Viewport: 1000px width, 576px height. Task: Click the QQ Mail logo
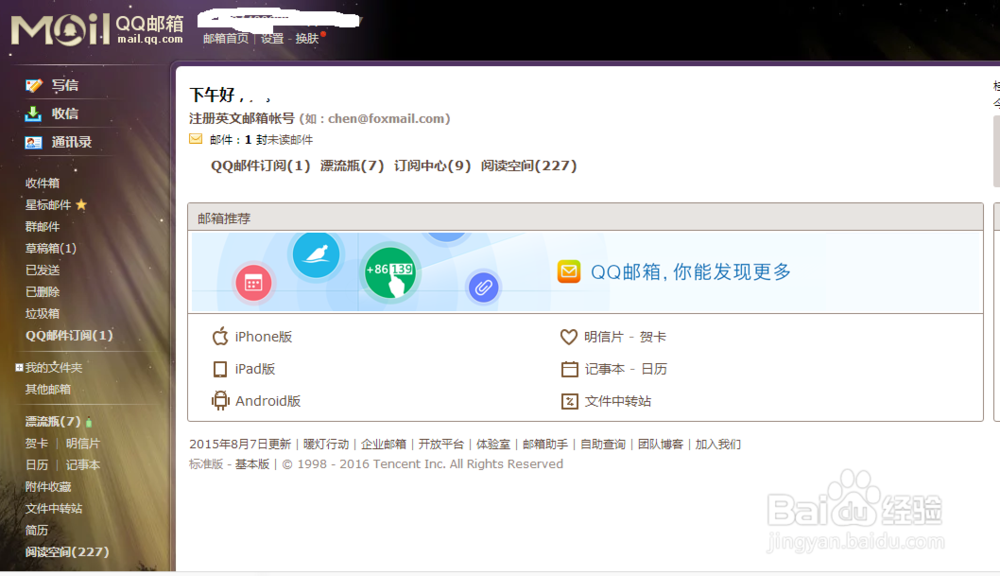pyautogui.click(x=98, y=29)
